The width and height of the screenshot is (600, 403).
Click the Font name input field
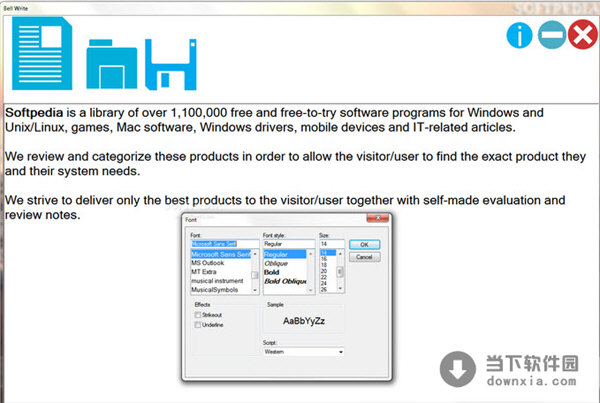coord(225,244)
